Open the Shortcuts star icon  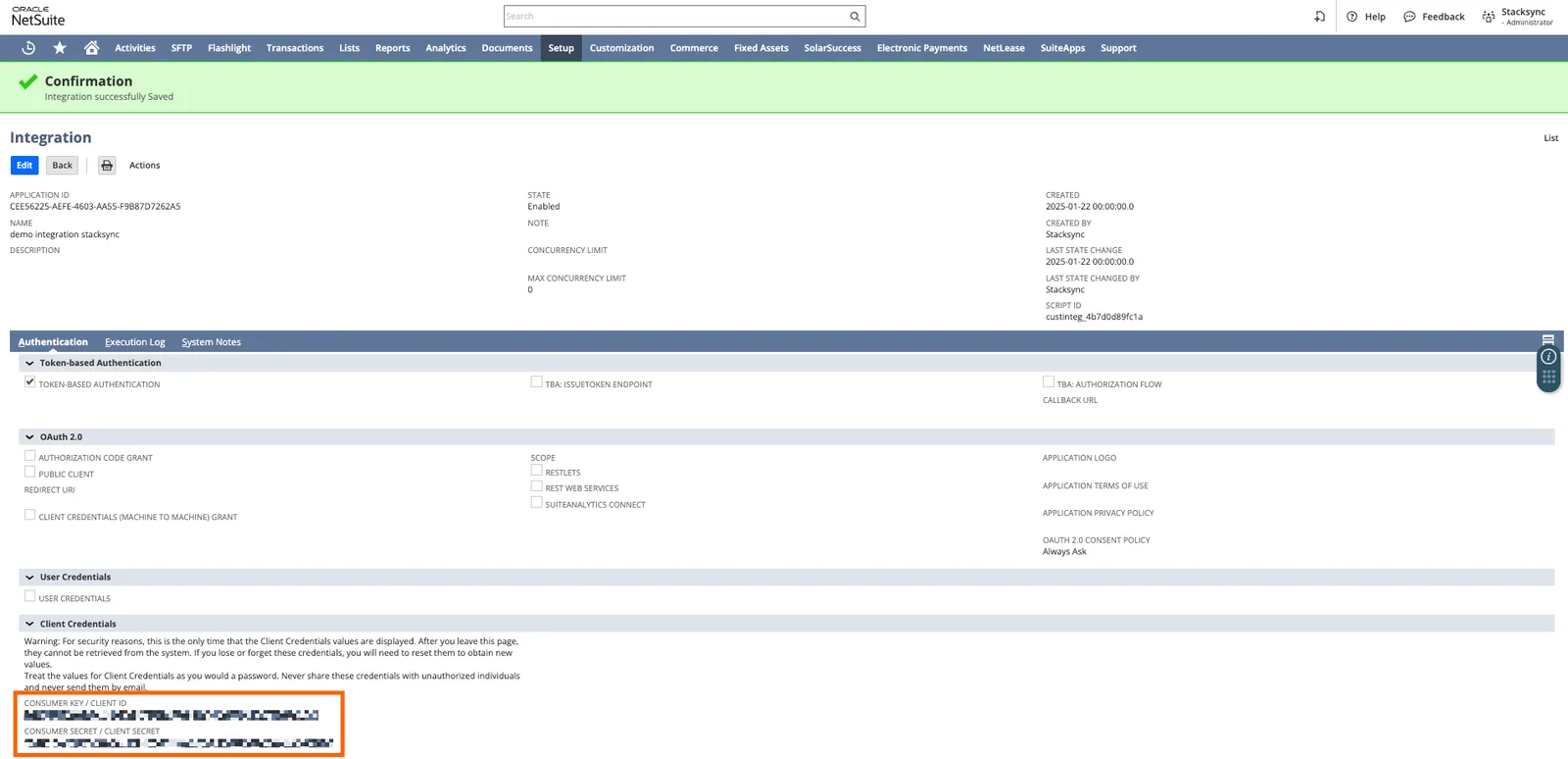pyautogui.click(x=60, y=48)
